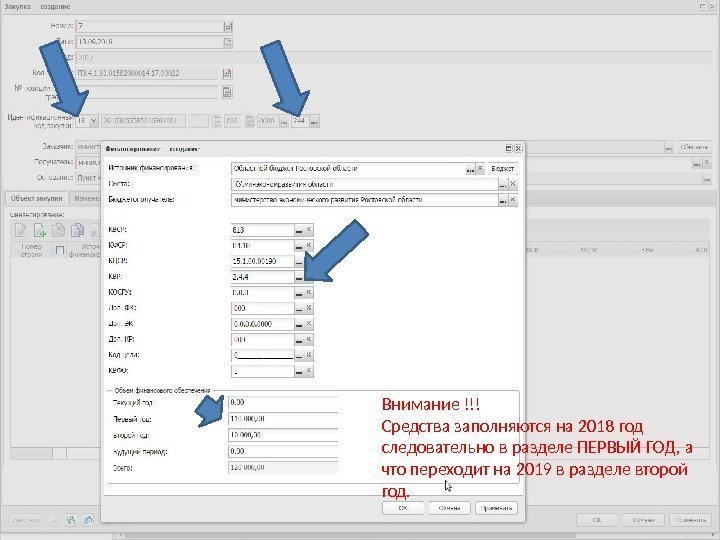The width and height of the screenshot is (720, 540).
Task: Clear the Смета field with its X
Action: (513, 185)
